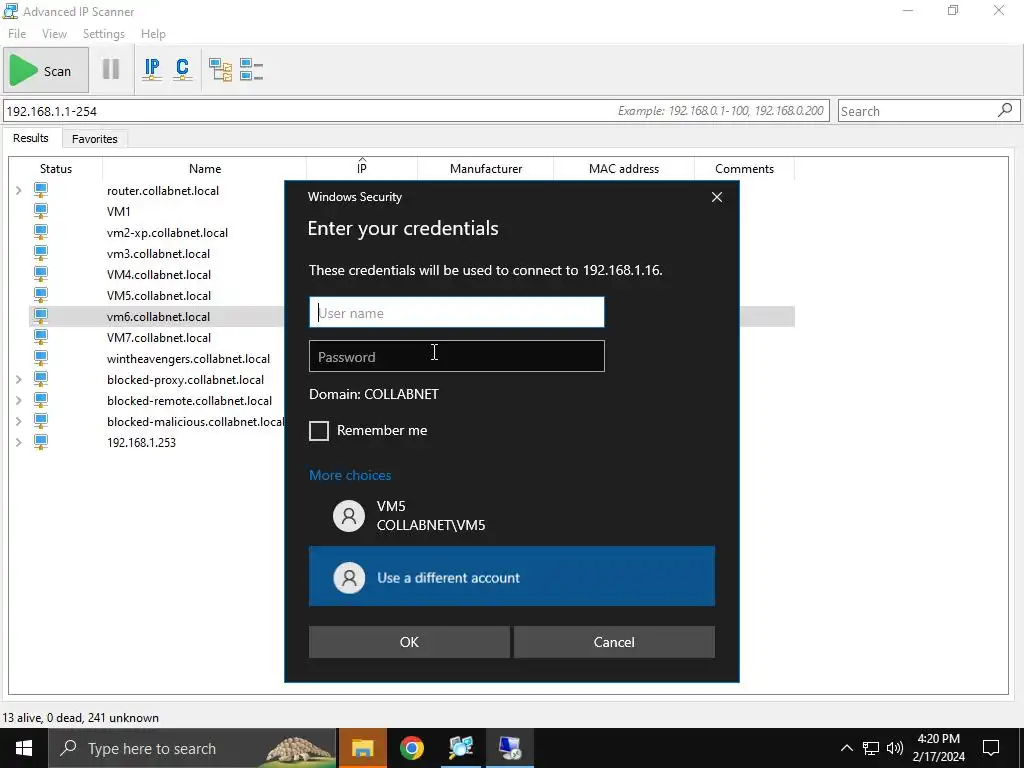Sort by the MAC address column header

point(624,168)
